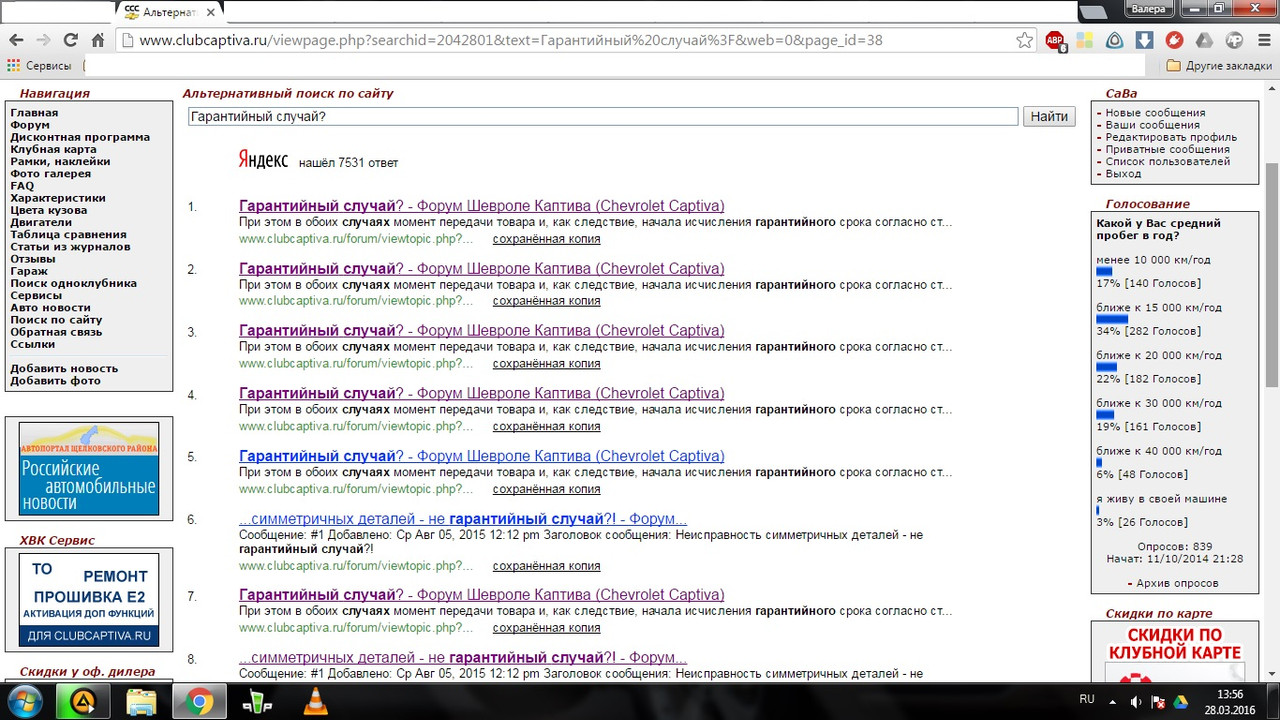
Task: Open Таблица сравнения in the navigation menu
Action: point(68,234)
